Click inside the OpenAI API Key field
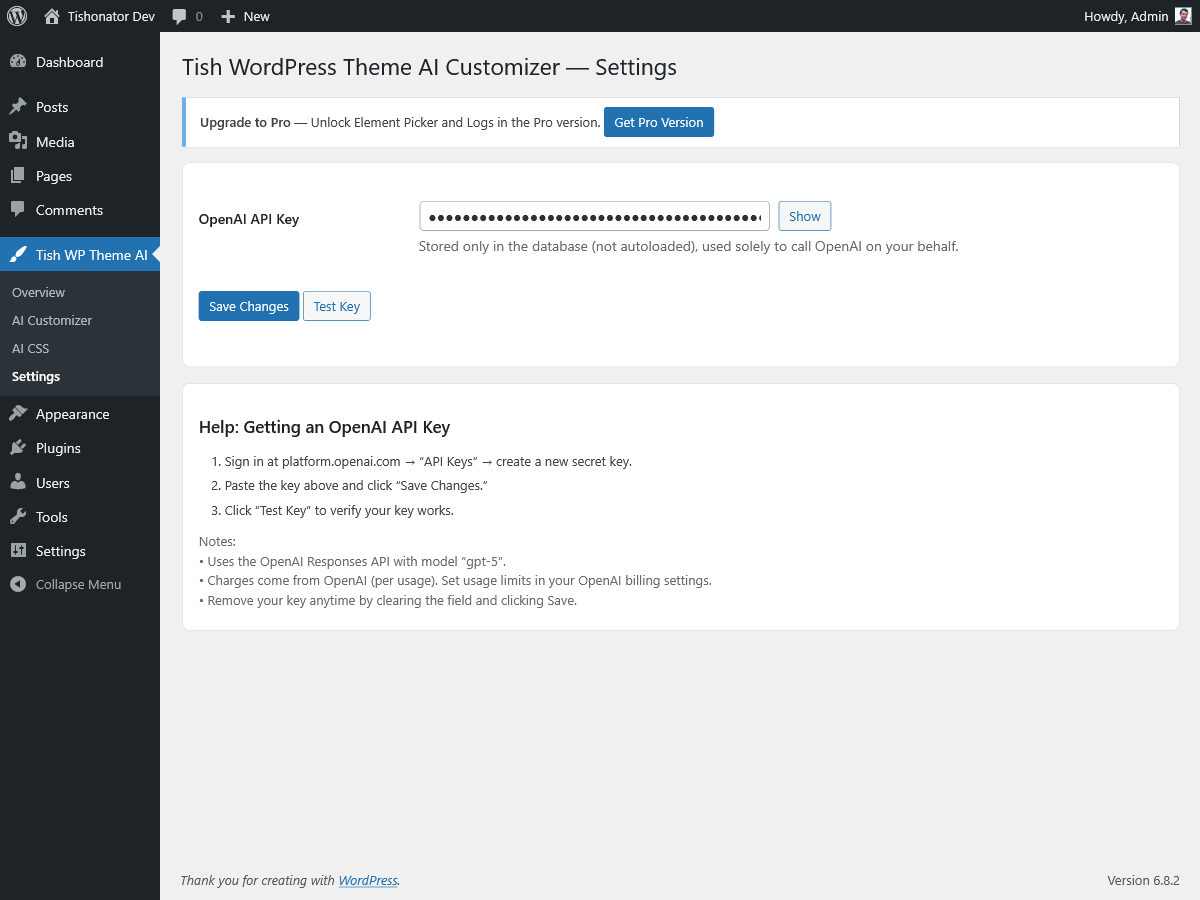This screenshot has height=900, width=1200. click(594, 216)
